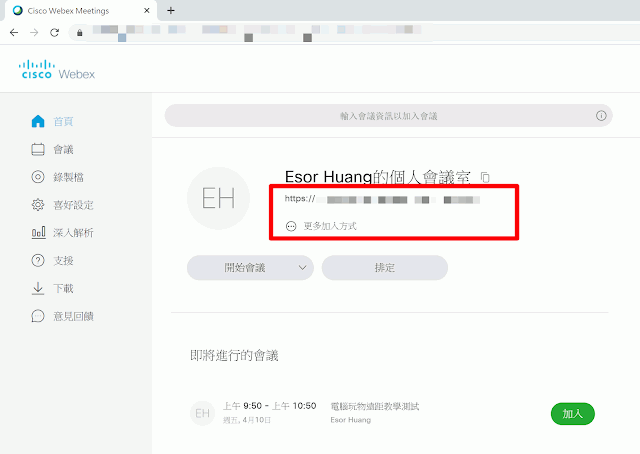This screenshot has width=640, height=454.
Task: Open the 更多加入方式 link
Action: (330, 226)
